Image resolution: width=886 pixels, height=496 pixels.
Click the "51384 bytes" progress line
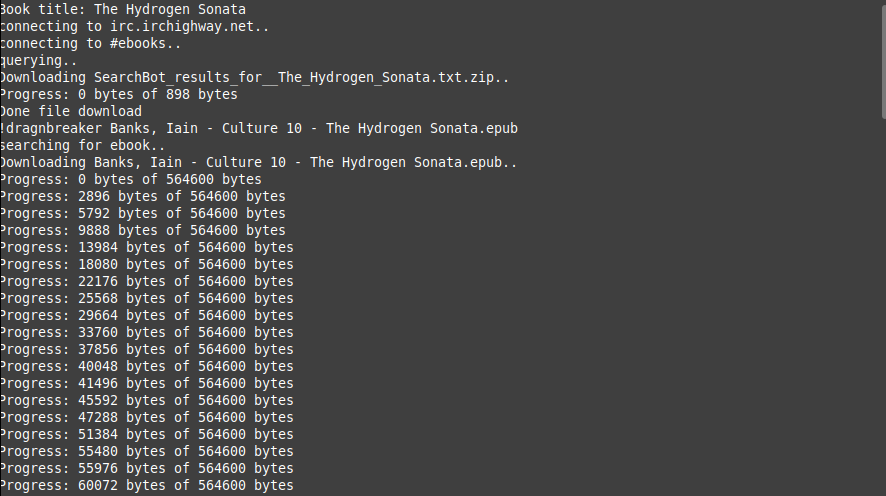[x=146, y=434]
